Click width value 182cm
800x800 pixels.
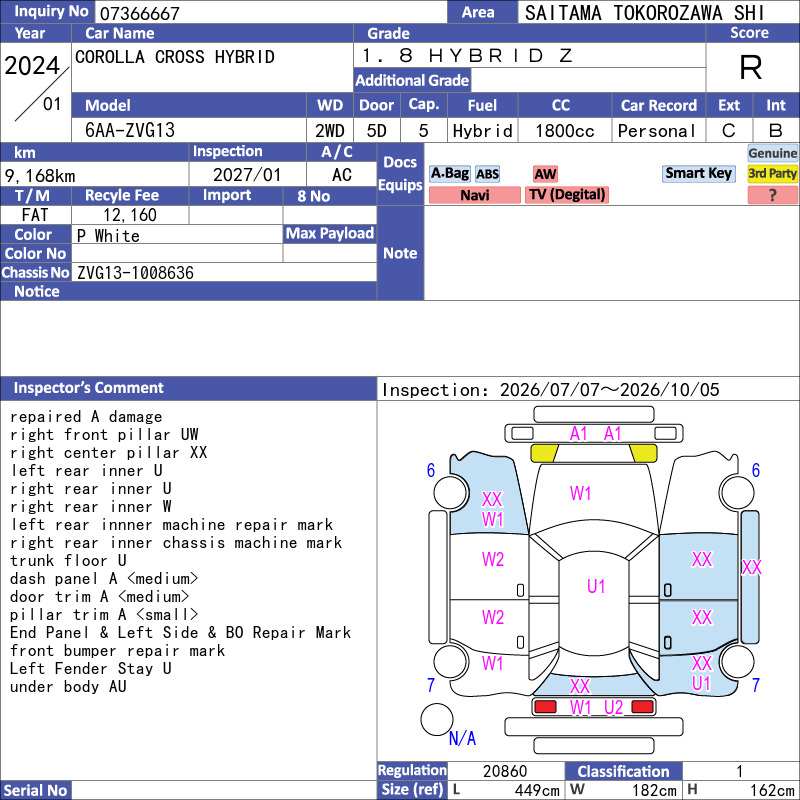coord(655,790)
